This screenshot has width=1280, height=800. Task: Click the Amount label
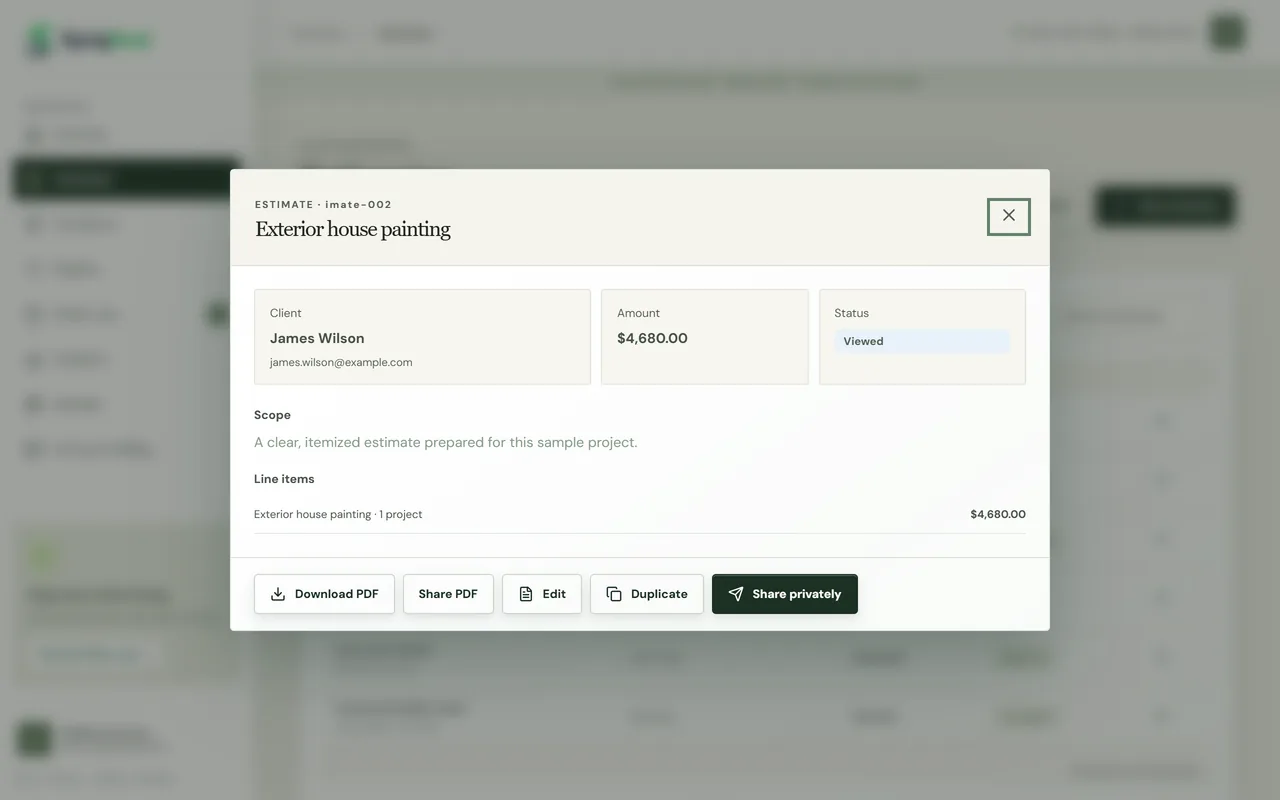click(638, 313)
